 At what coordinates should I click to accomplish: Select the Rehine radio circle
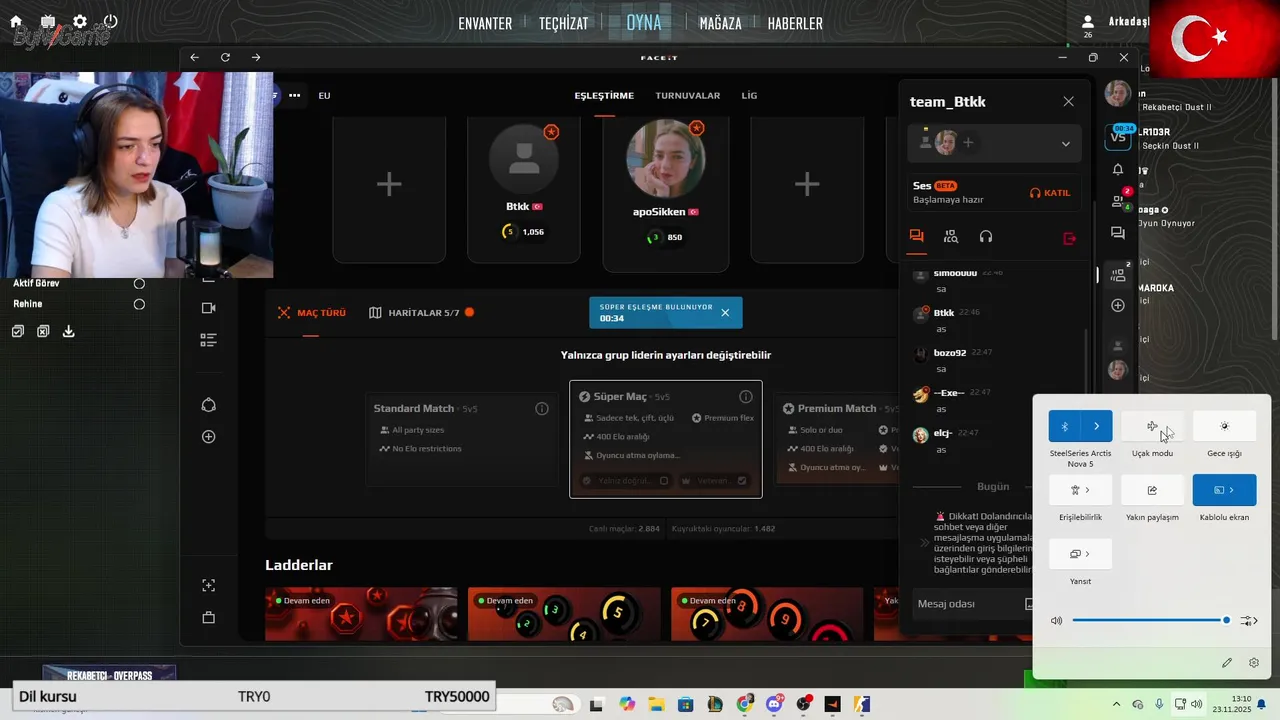139,305
